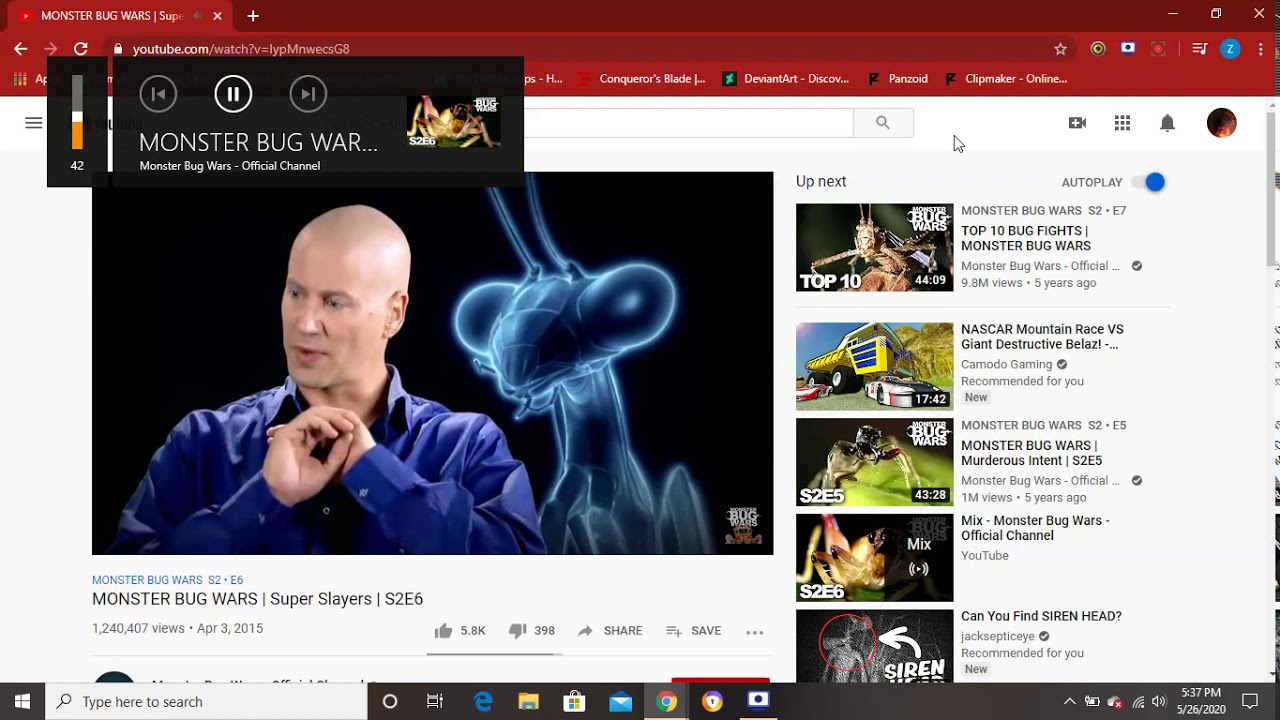This screenshot has width=1280, height=720.
Task: Click the MONSTER BUG WARS S2 • E6 link
Action: 167,580
